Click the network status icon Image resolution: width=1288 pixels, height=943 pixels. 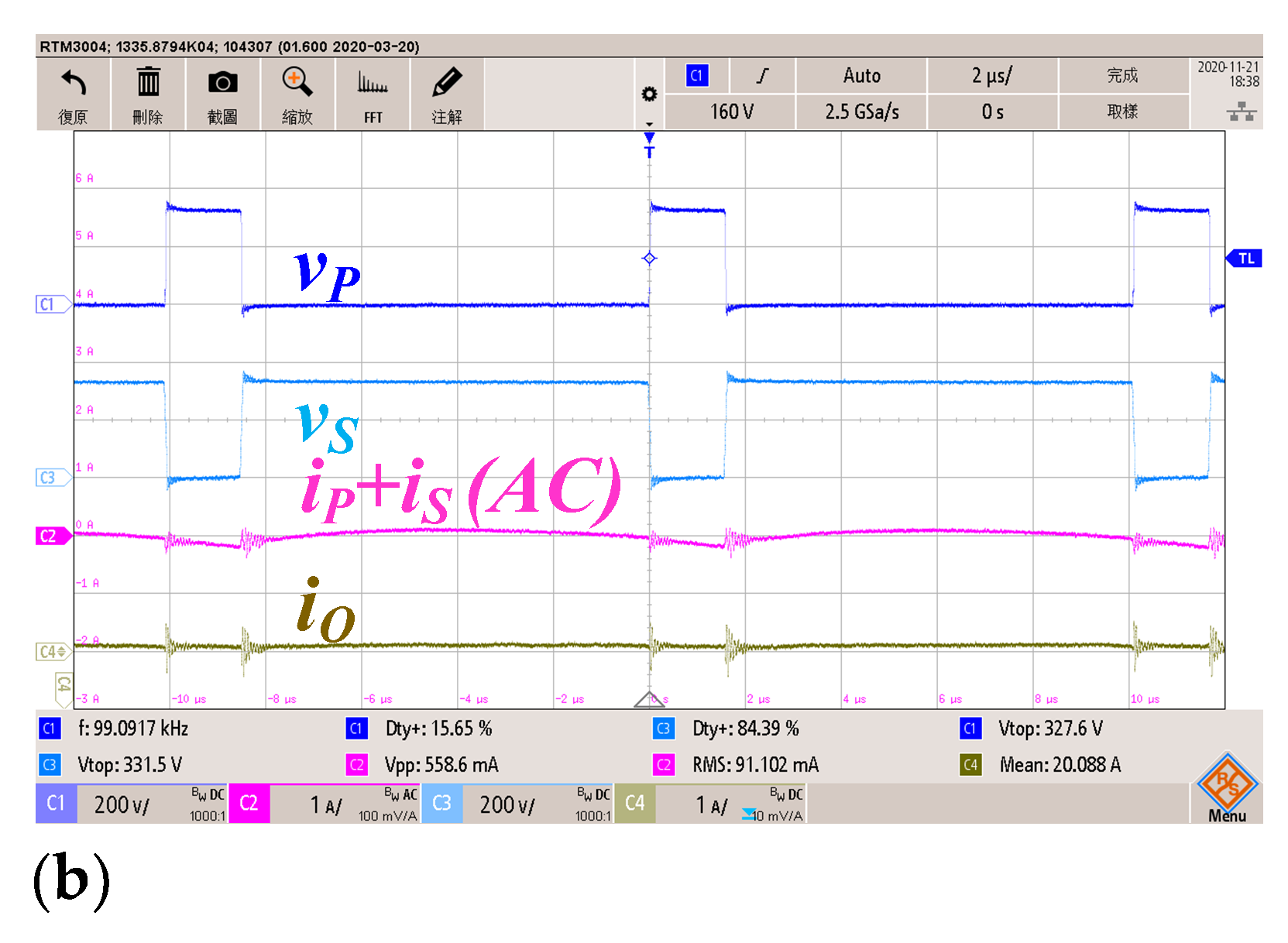coord(1241,113)
